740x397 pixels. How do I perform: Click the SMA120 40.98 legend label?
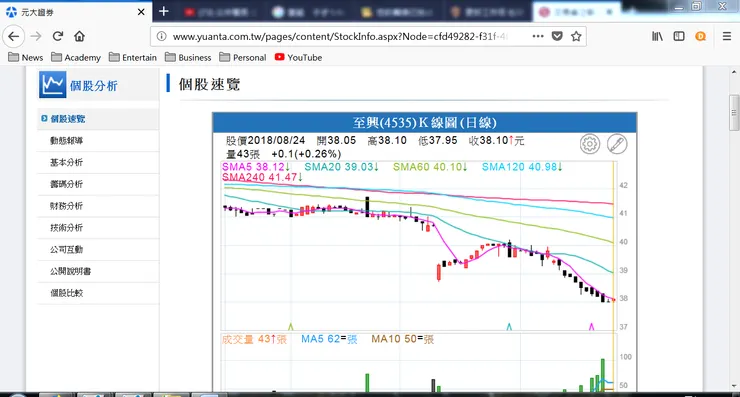[522, 167]
